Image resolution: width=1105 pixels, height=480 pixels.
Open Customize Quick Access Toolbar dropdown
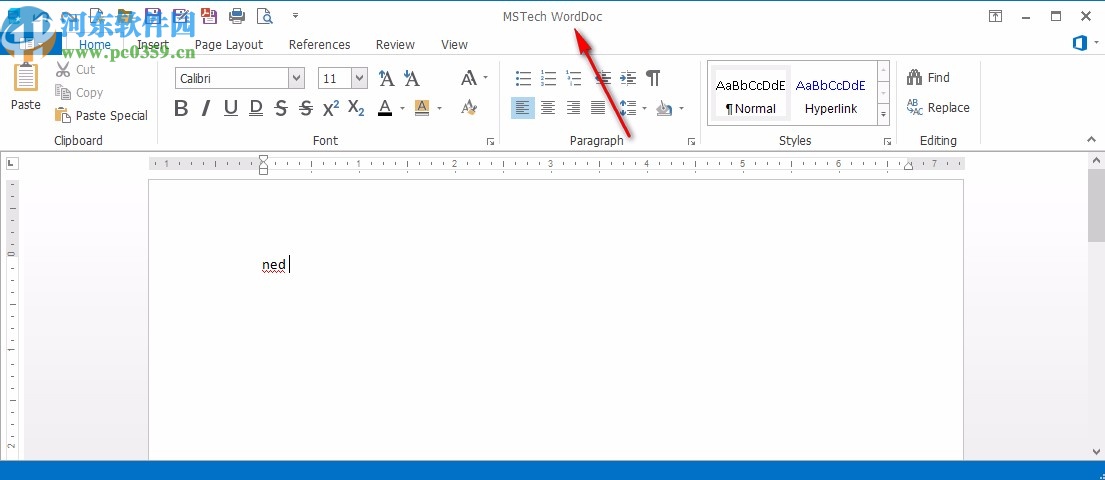pyautogui.click(x=295, y=16)
